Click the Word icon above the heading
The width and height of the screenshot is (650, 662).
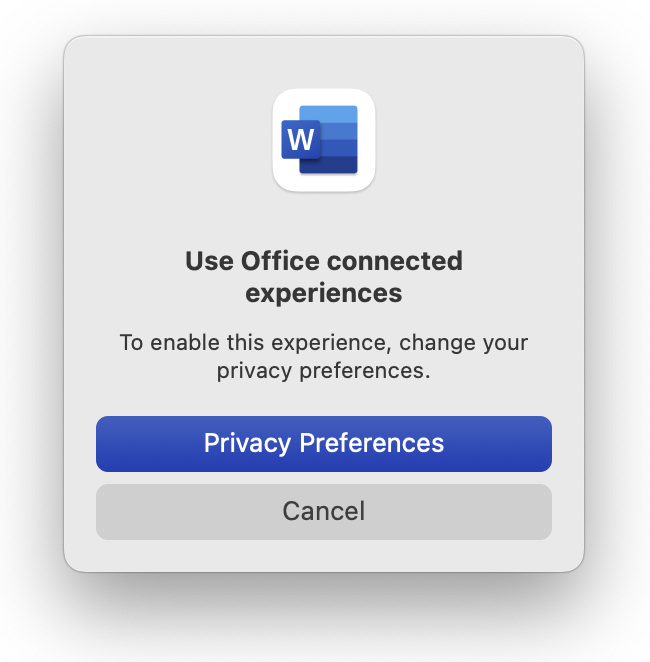click(324, 140)
